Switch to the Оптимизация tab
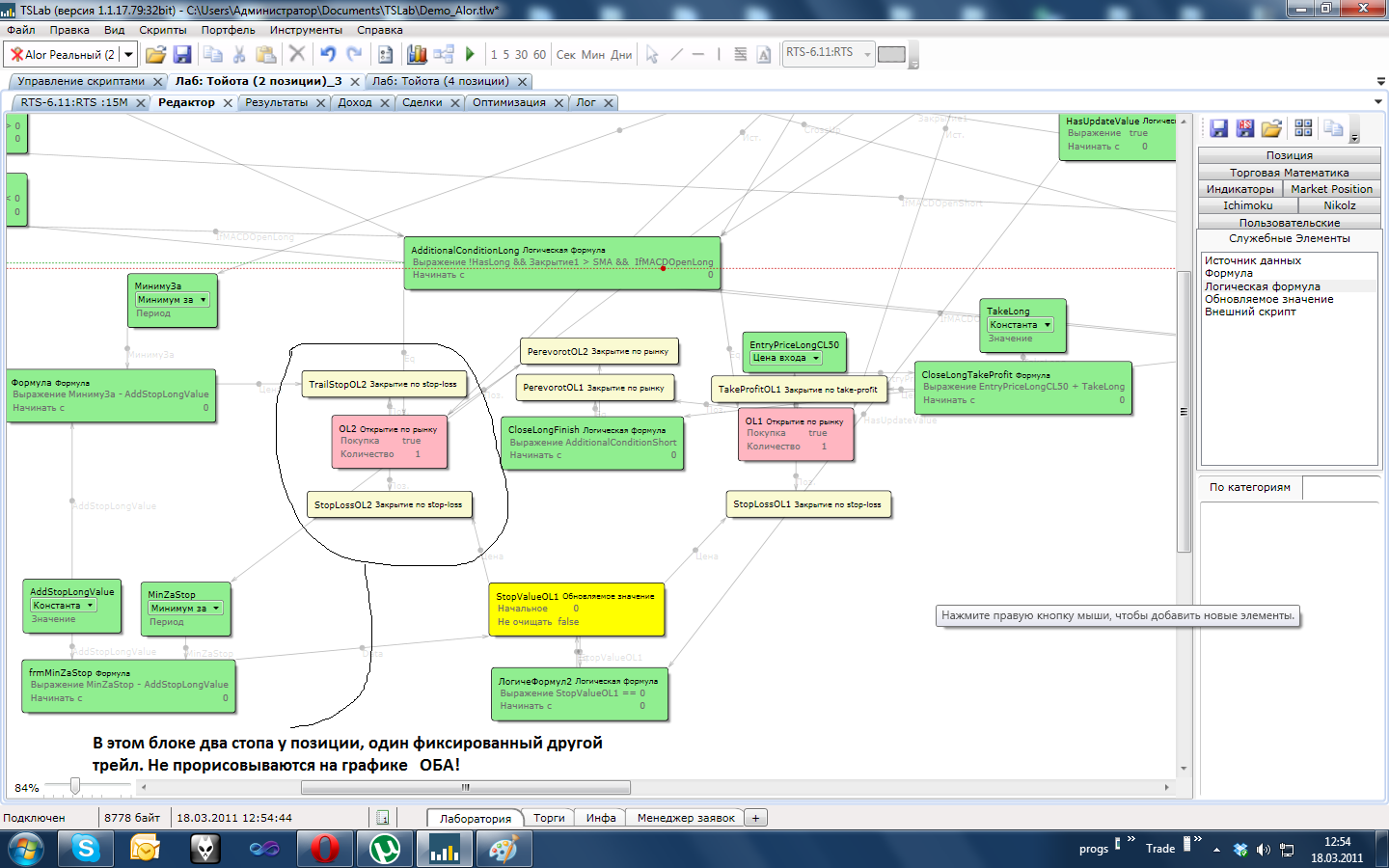Image resolution: width=1389 pixels, height=868 pixels. click(509, 102)
